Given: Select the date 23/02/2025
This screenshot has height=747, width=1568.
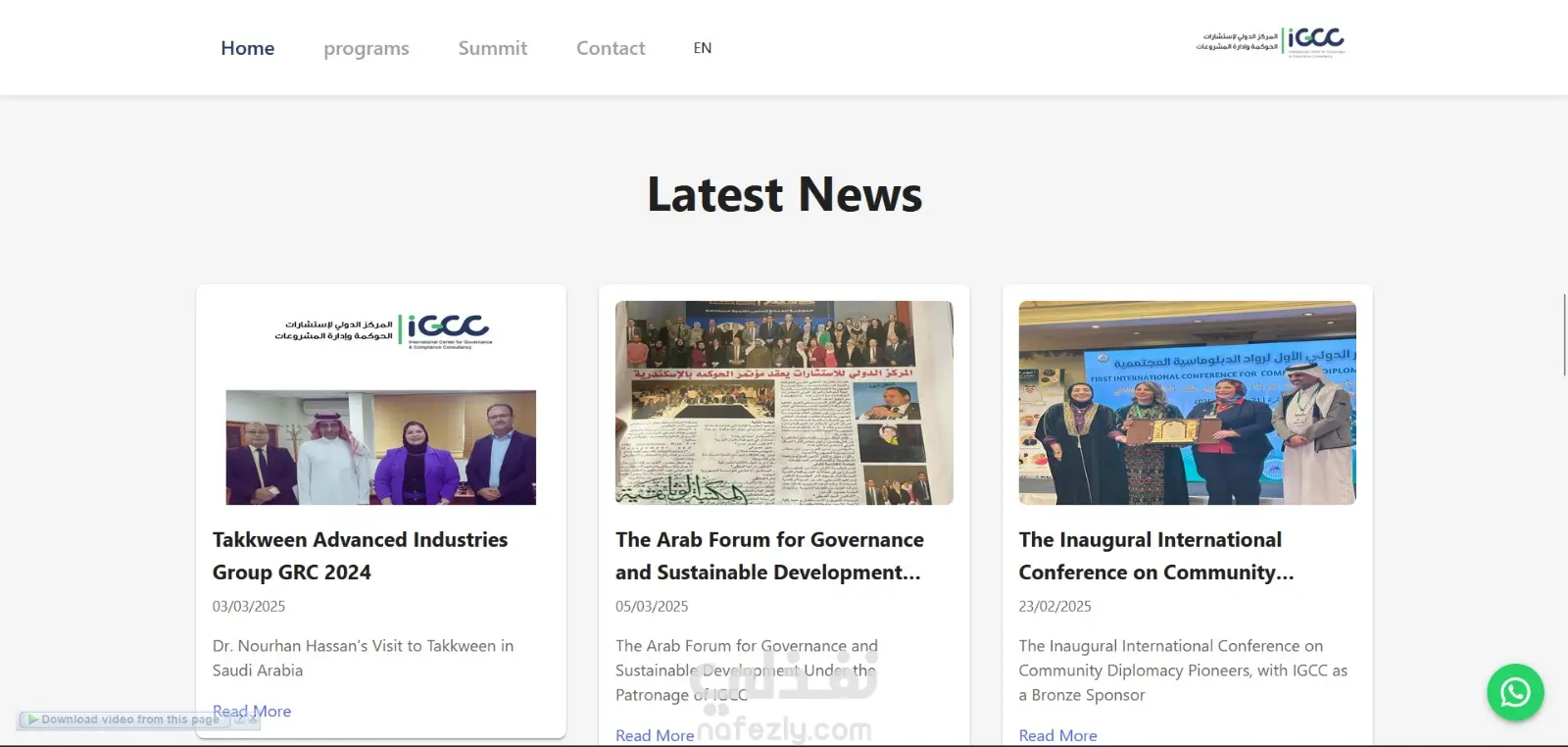Looking at the screenshot, I should click(x=1054, y=607).
